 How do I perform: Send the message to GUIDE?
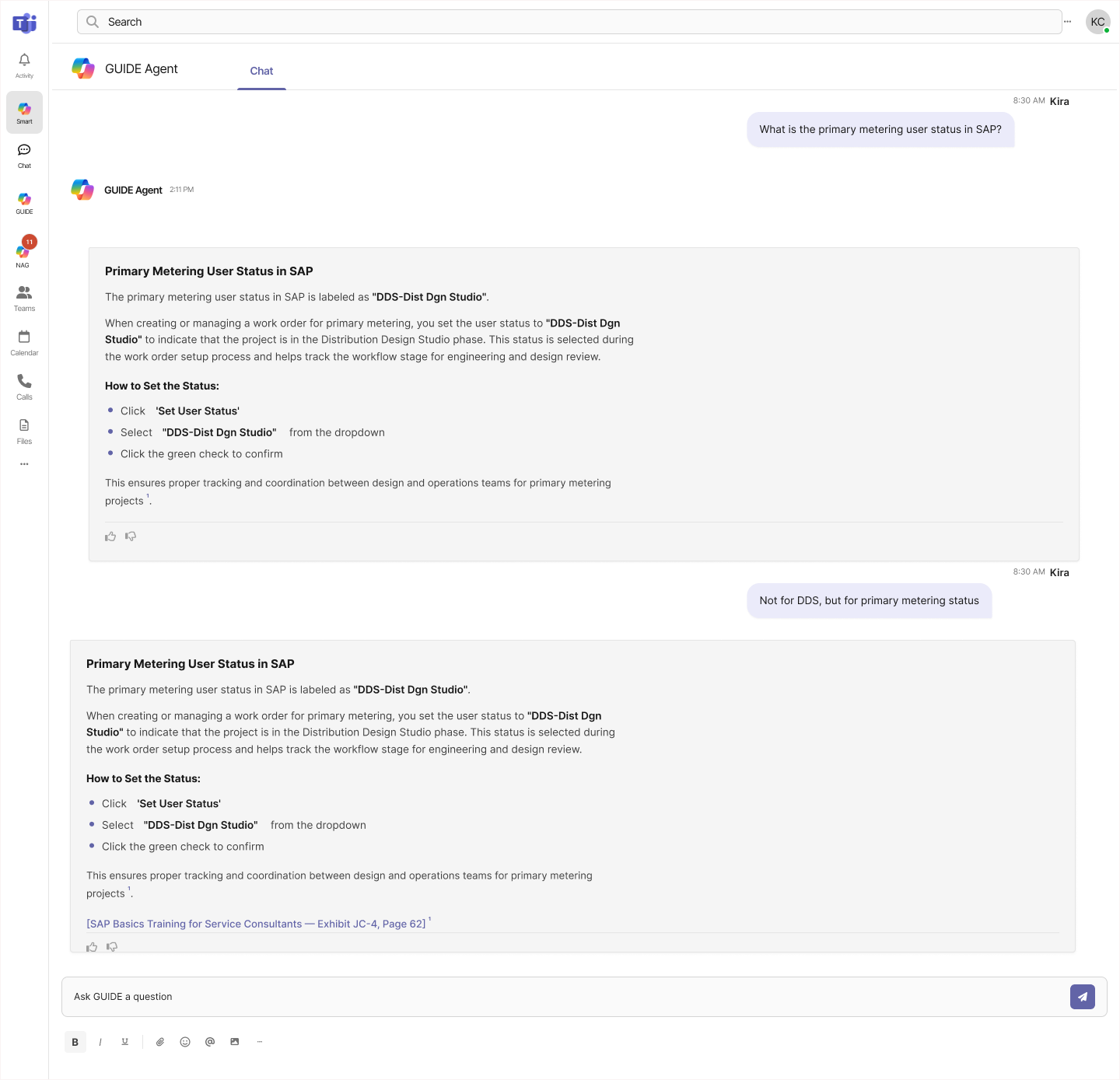1083,997
